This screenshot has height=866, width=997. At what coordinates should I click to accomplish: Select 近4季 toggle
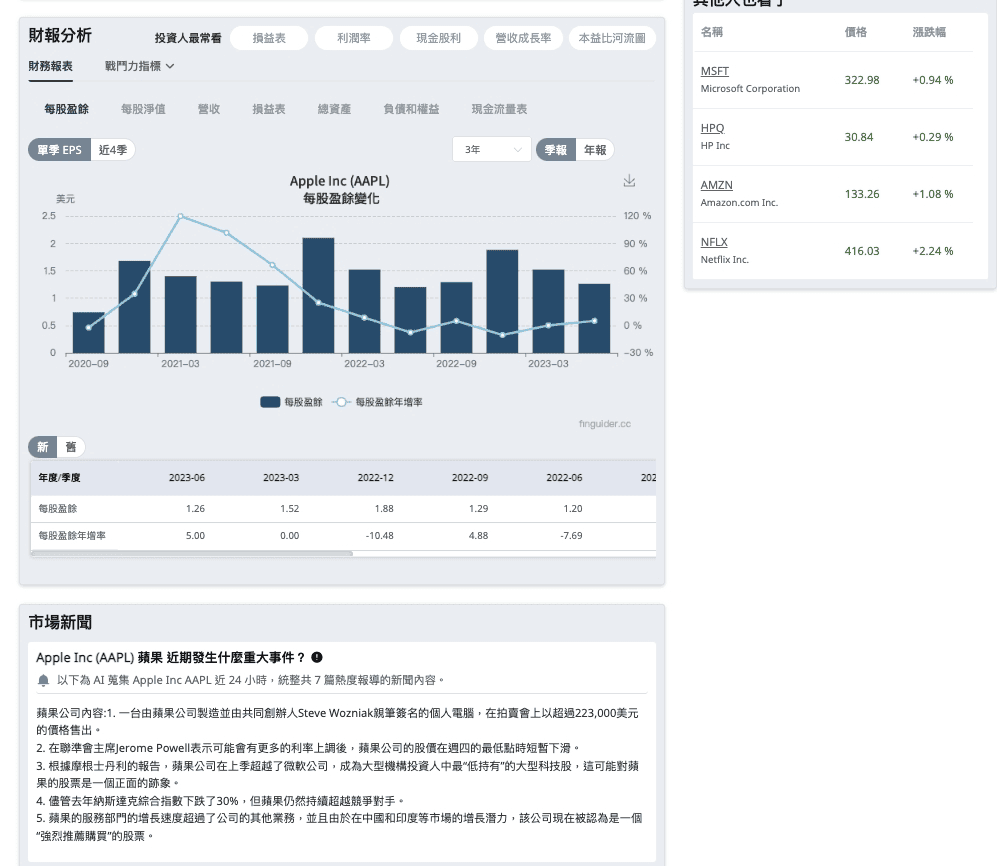click(113, 150)
